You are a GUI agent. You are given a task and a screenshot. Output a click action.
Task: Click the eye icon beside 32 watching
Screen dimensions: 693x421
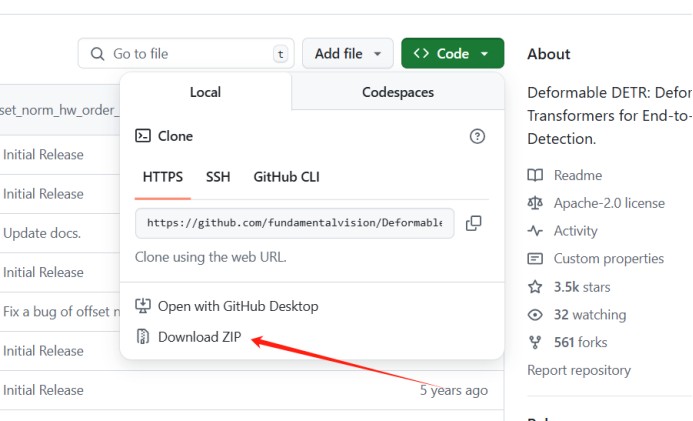[535, 315]
